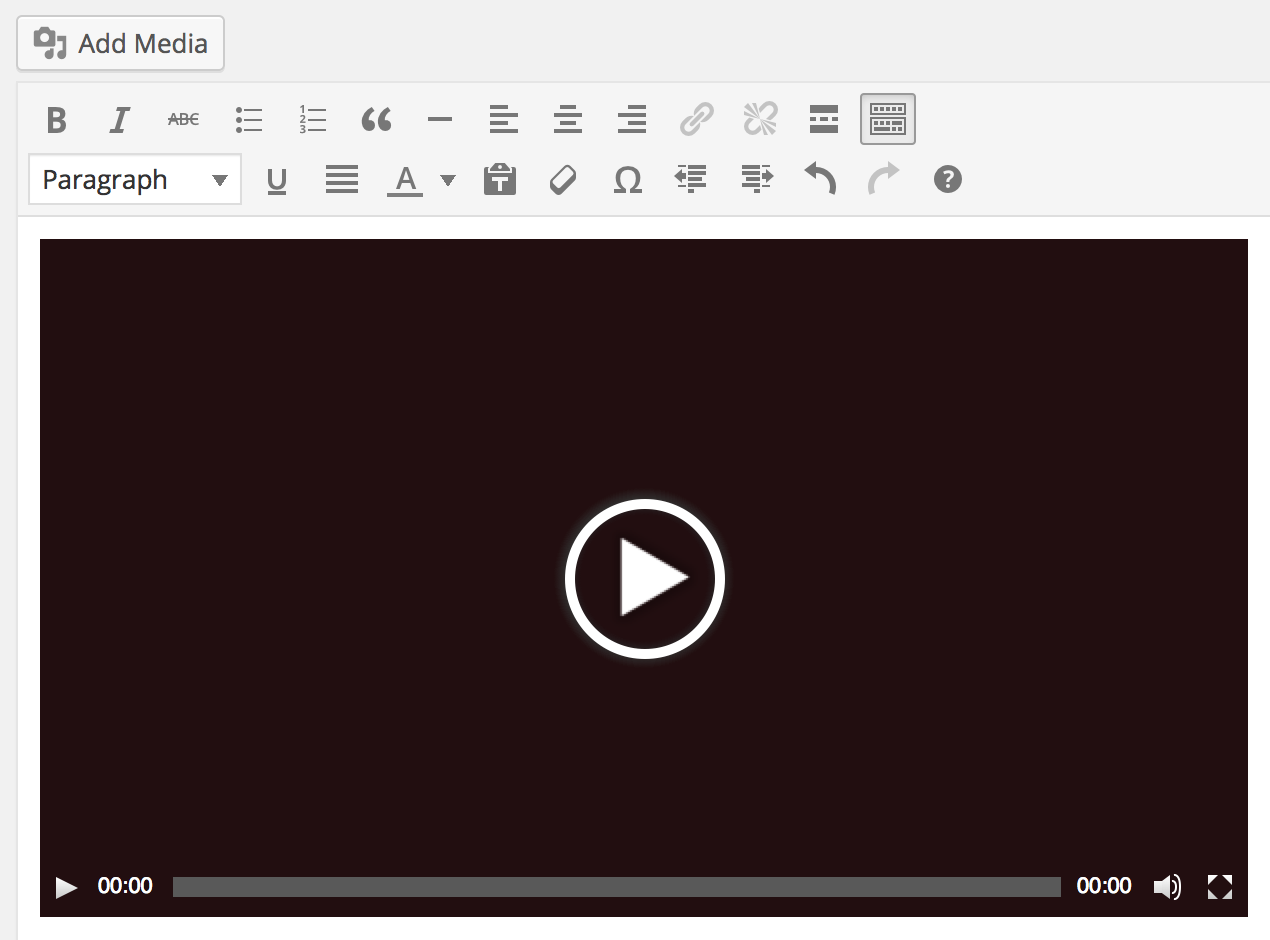Screen dimensions: 1270x940
Task: Align text left
Action: 504,120
